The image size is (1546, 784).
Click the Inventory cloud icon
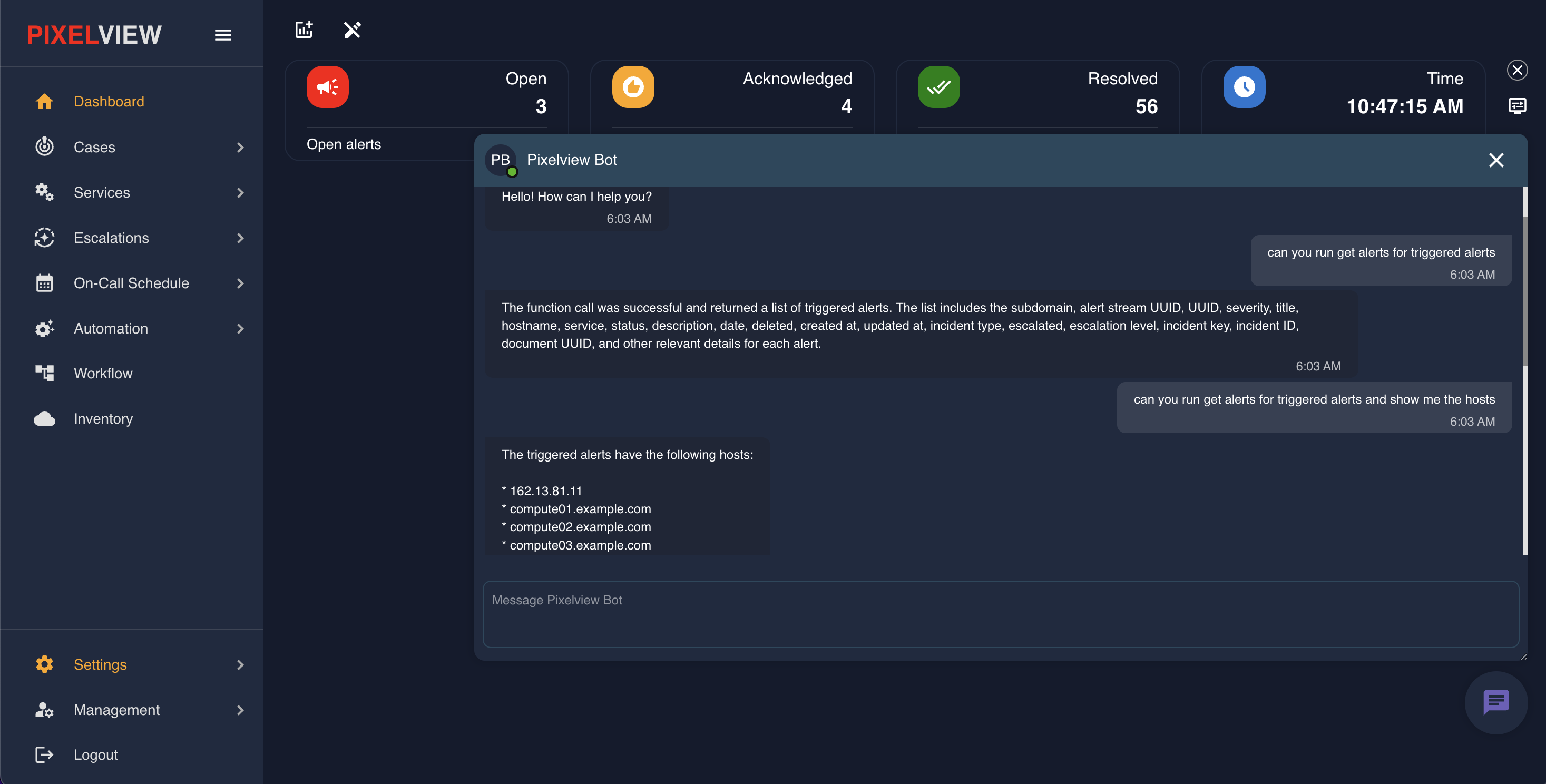[44, 418]
